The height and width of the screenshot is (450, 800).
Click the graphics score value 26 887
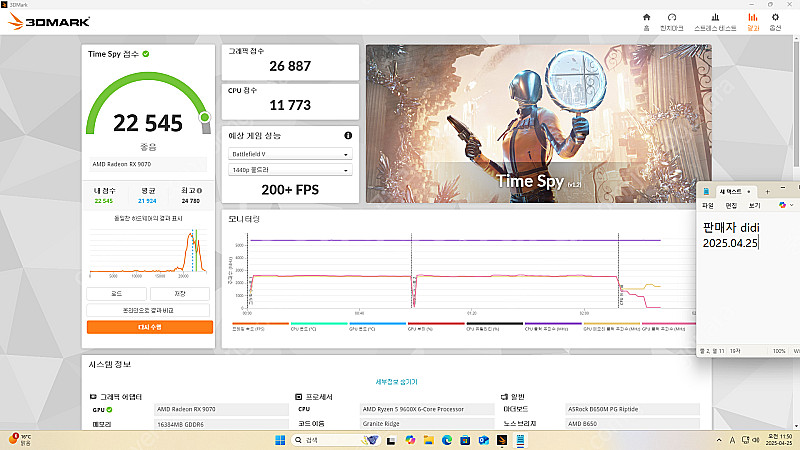(290, 66)
